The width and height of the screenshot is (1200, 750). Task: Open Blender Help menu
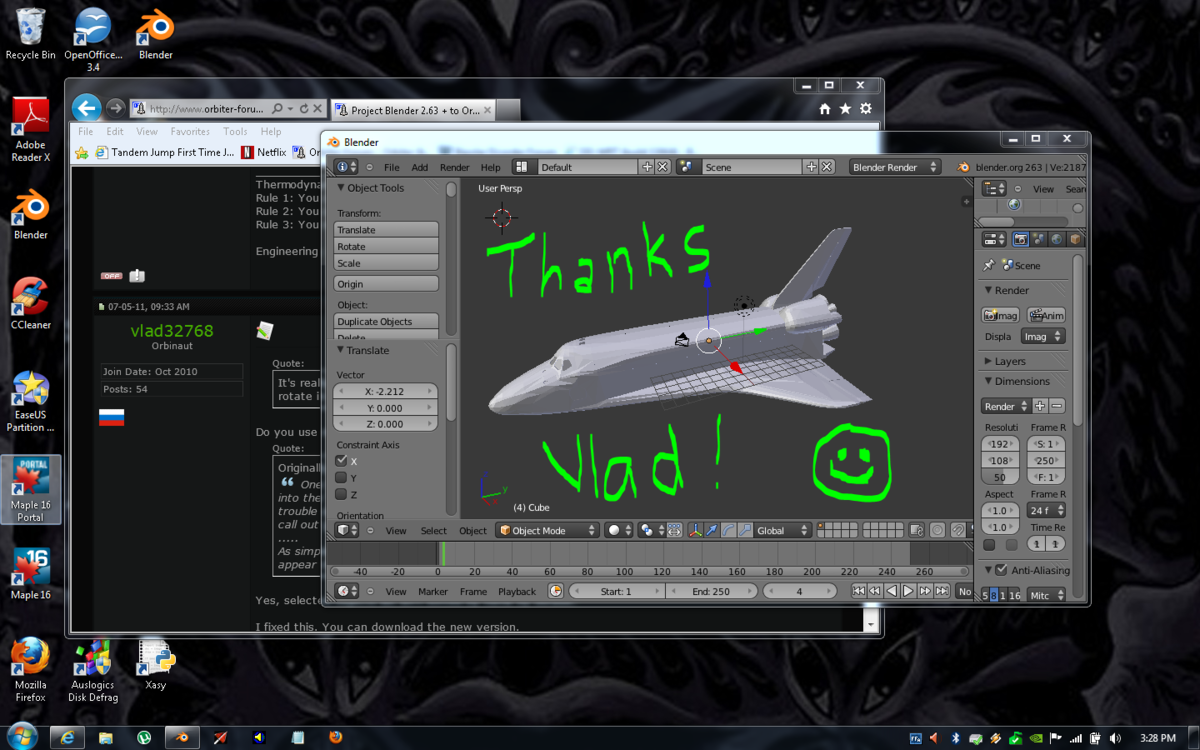(490, 167)
